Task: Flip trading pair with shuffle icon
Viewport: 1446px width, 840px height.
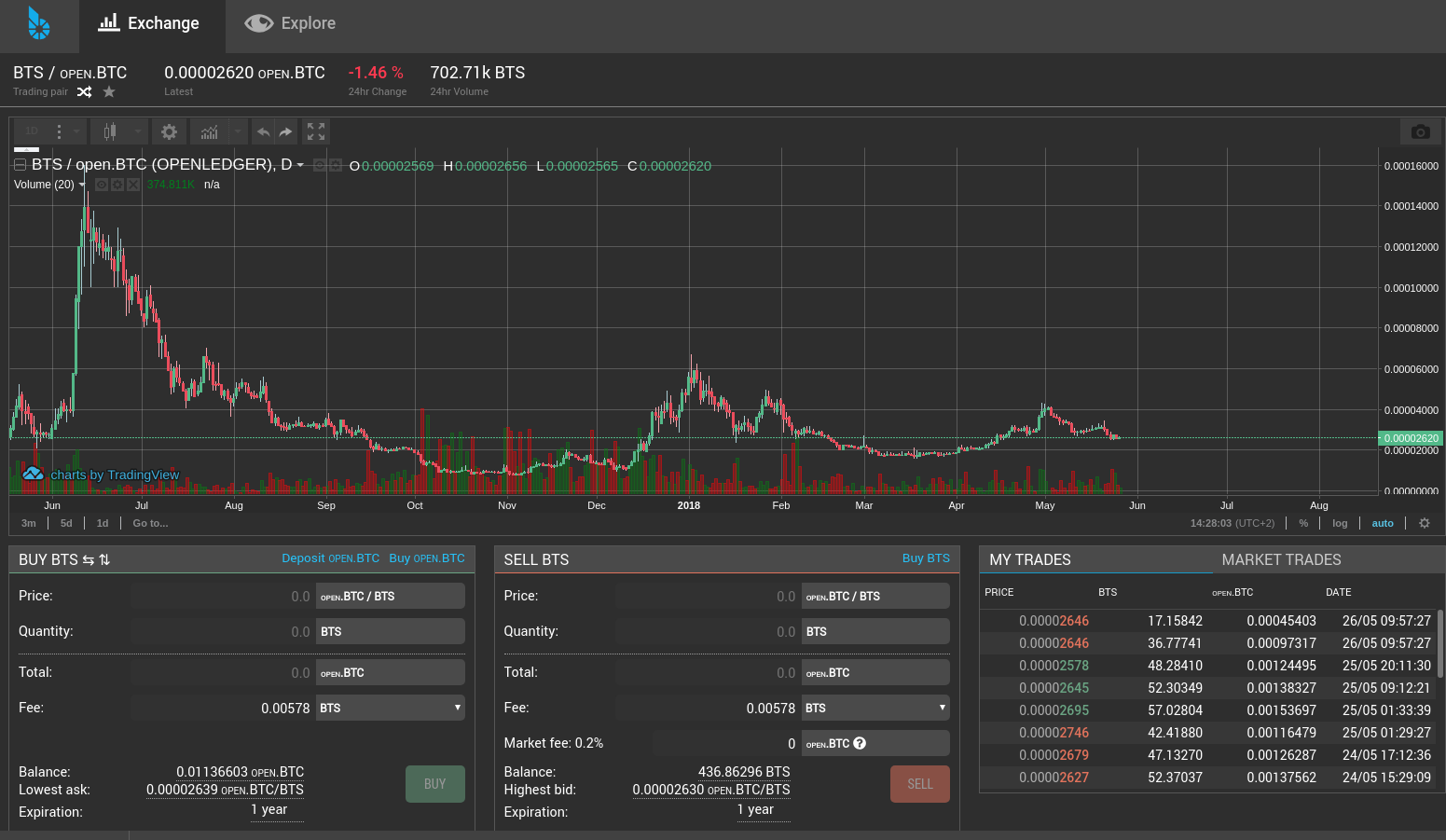Action: [x=84, y=91]
